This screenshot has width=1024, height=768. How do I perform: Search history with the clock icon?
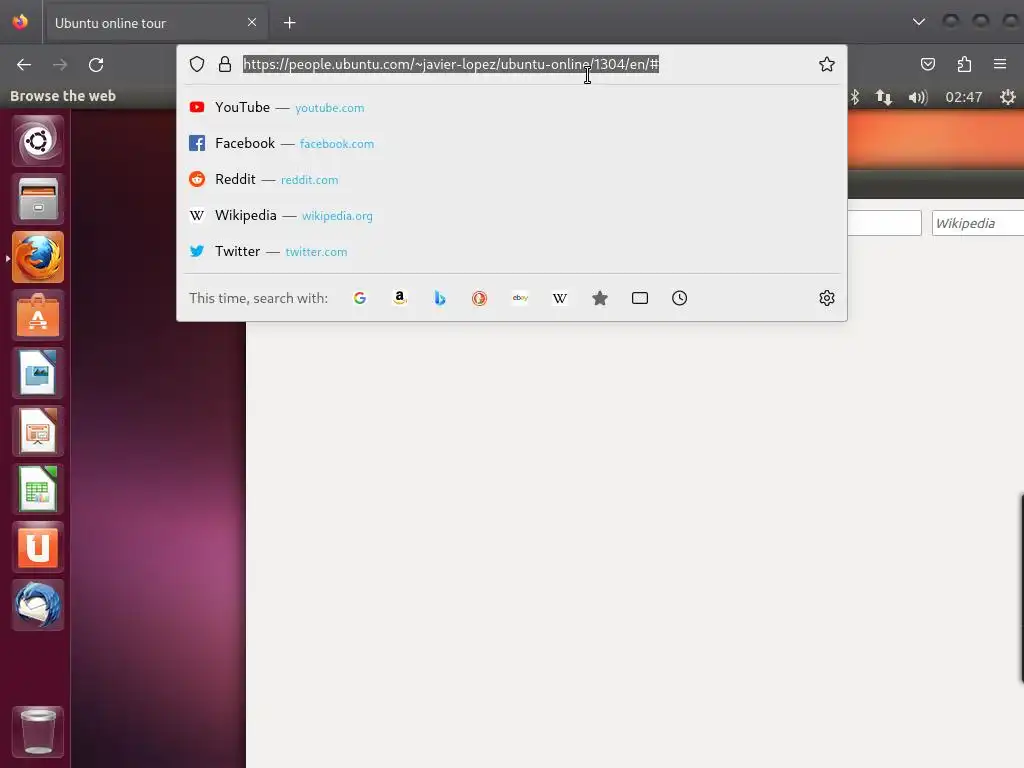679,298
